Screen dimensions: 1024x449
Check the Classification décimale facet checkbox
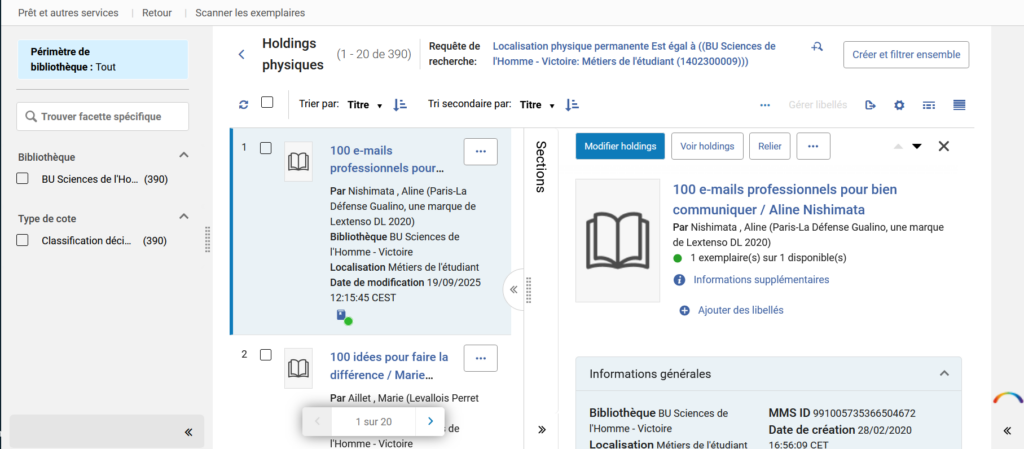tap(23, 241)
